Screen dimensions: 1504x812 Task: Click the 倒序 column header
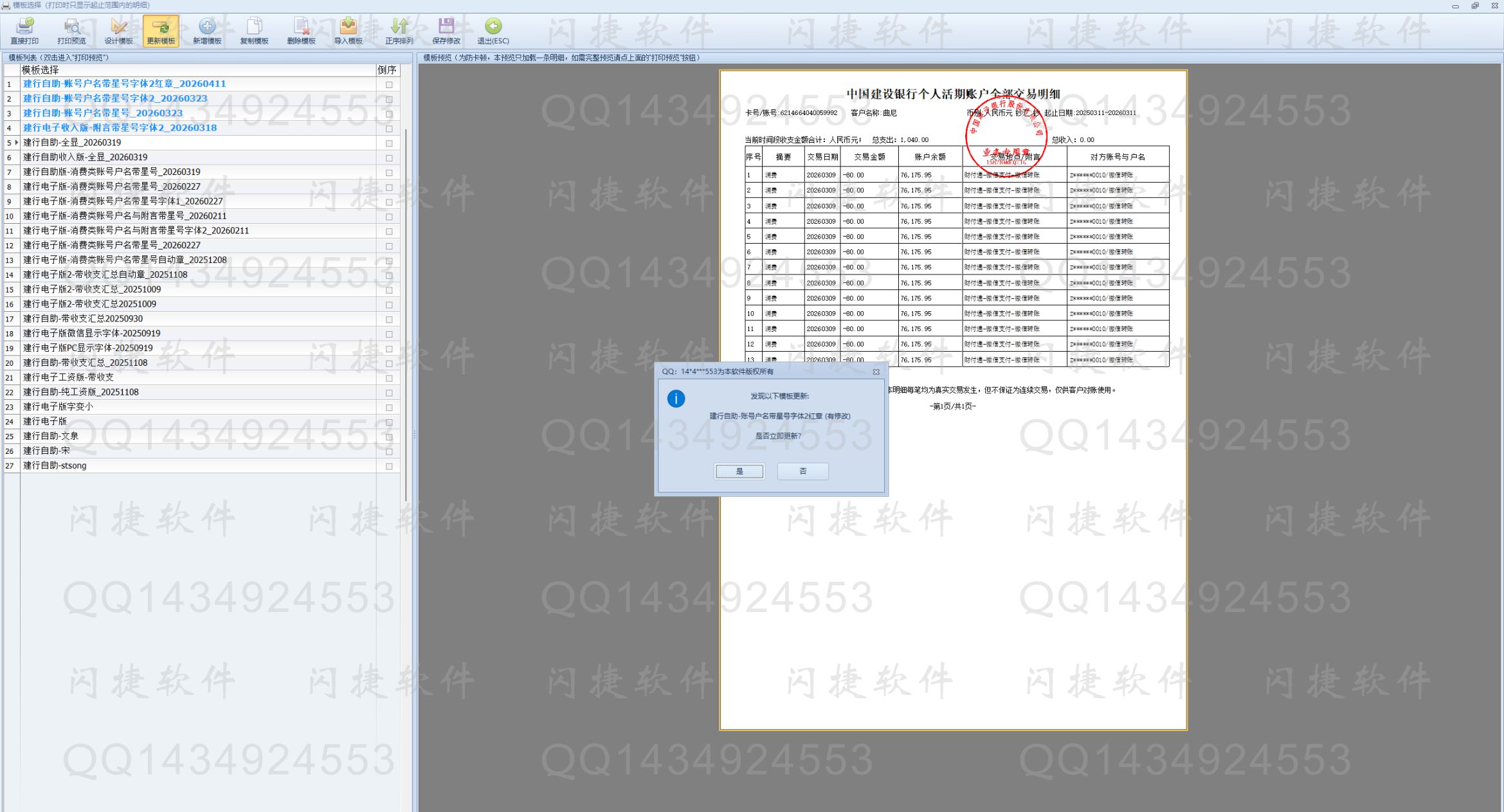[x=387, y=70]
